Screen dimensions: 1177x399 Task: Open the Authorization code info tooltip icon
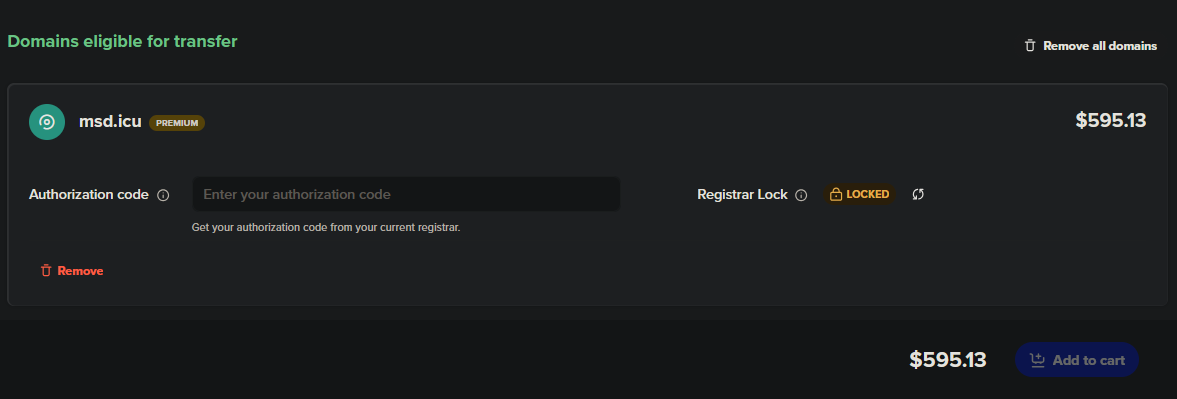[163, 195]
